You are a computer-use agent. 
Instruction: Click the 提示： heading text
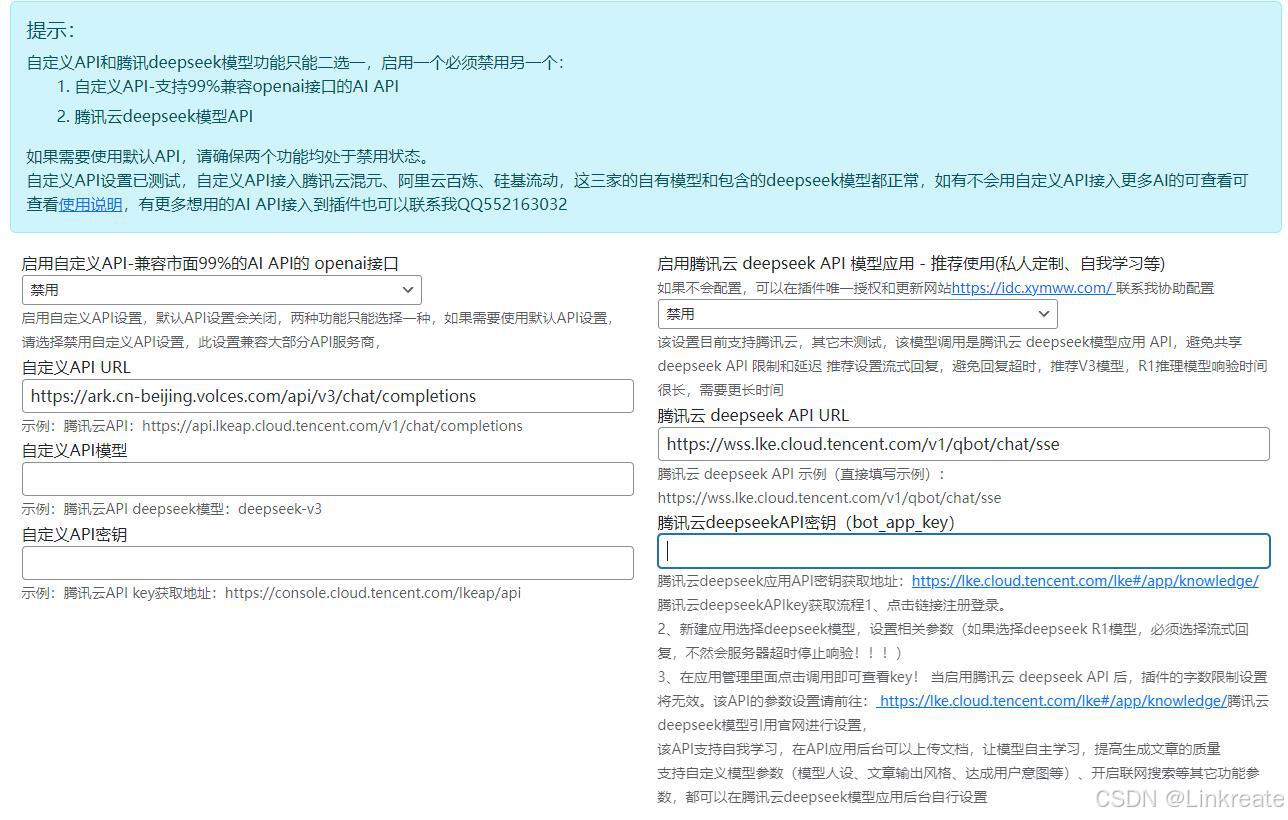[51, 30]
